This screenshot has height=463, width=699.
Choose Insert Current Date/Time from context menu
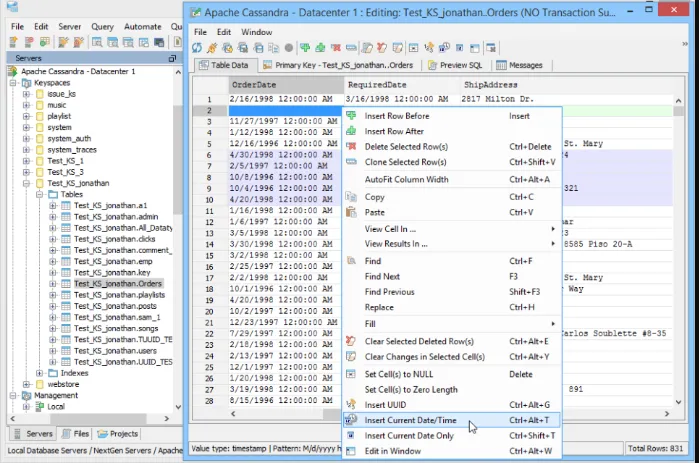click(x=452, y=420)
